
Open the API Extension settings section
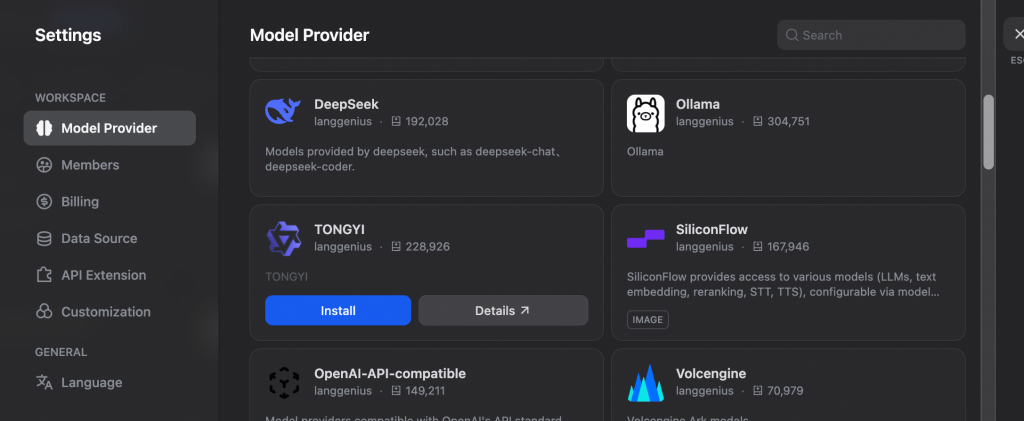[110, 275]
